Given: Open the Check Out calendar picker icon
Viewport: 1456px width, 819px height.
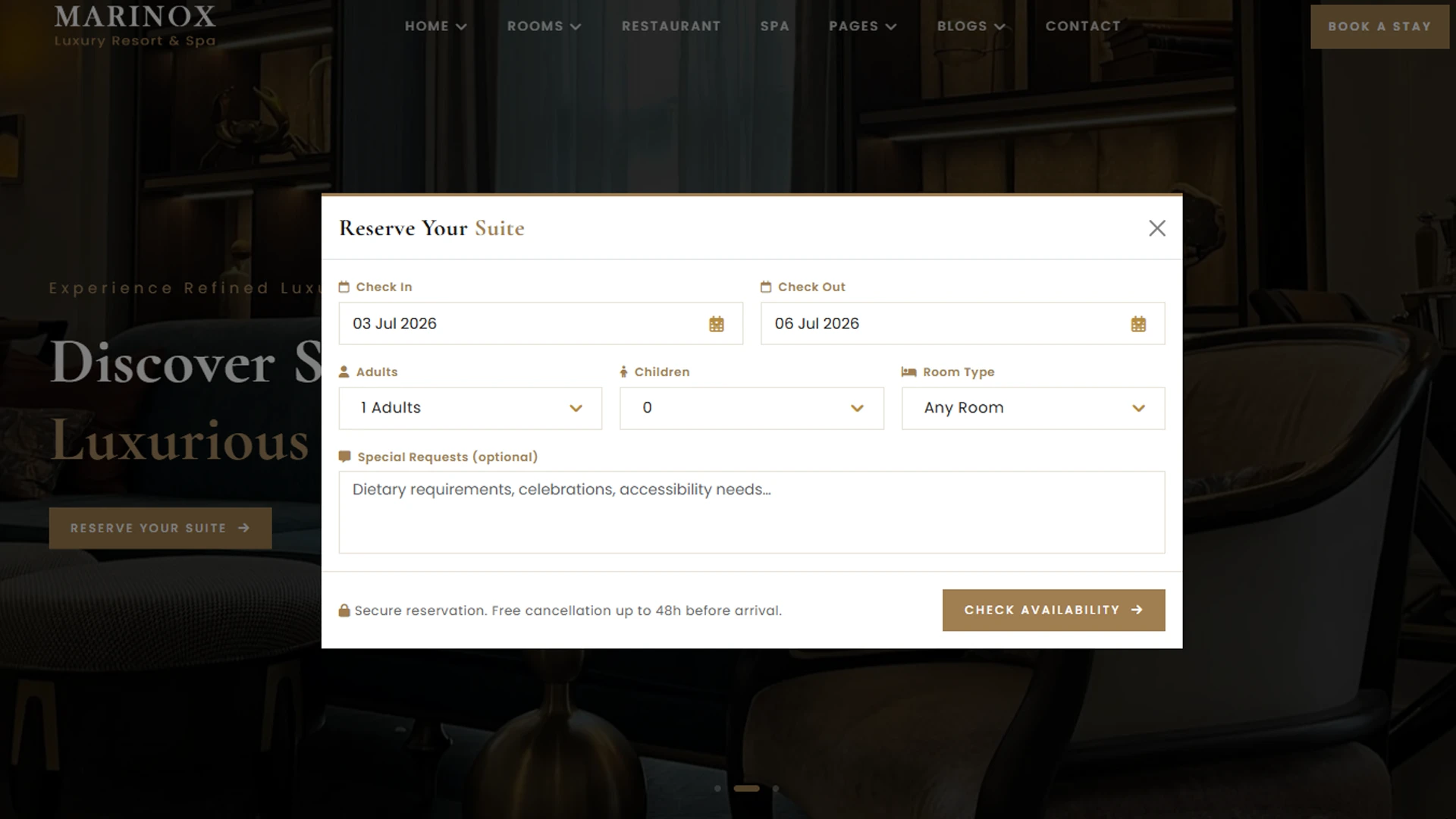Looking at the screenshot, I should click(1138, 324).
